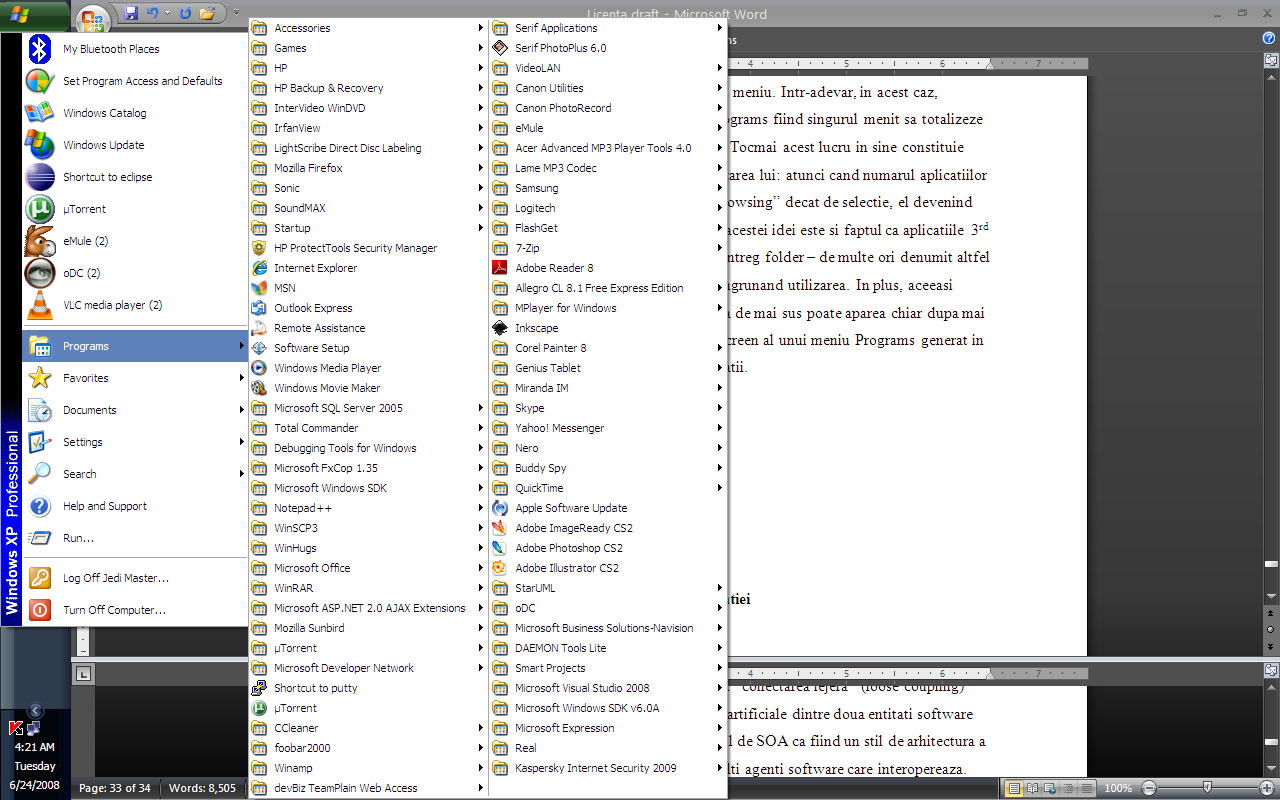Open the Favorites submenu in Start menu
Image resolution: width=1280 pixels, height=800 pixels.
[136, 378]
